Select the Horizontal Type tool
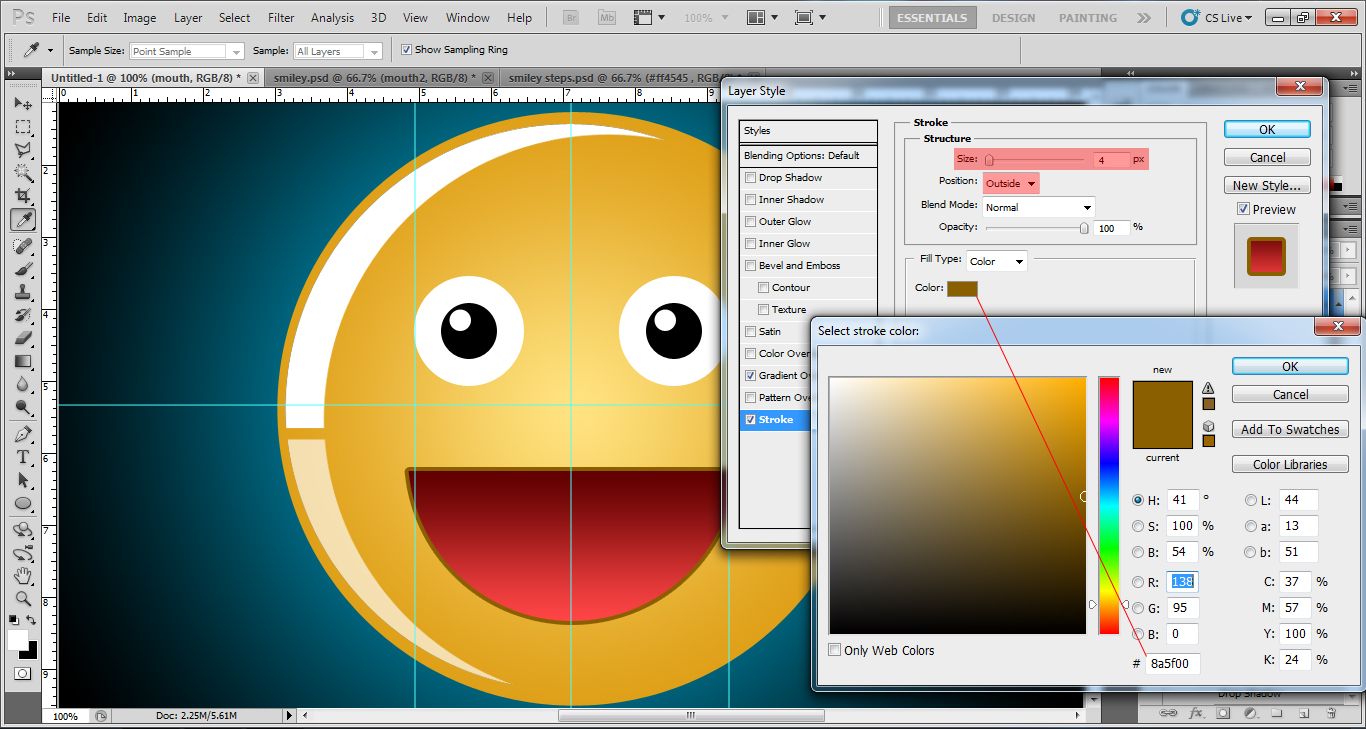Viewport: 1366px width, 729px height. tap(22, 457)
